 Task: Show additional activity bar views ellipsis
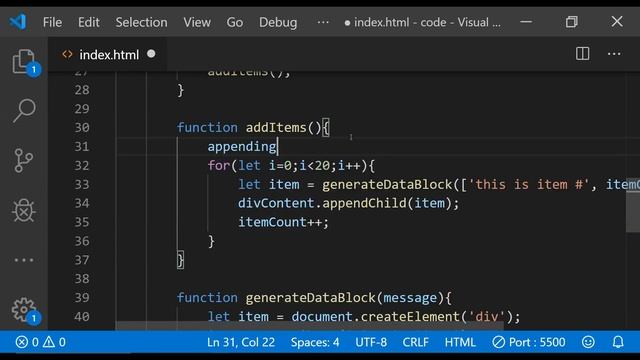(24, 260)
